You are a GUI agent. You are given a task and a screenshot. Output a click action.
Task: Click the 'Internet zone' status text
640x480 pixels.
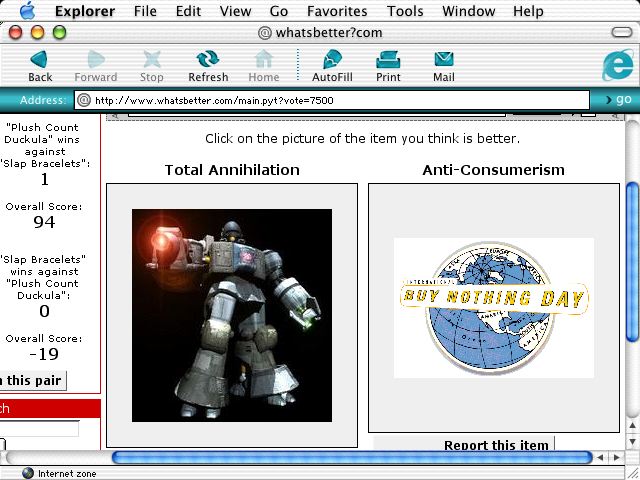coord(67,473)
